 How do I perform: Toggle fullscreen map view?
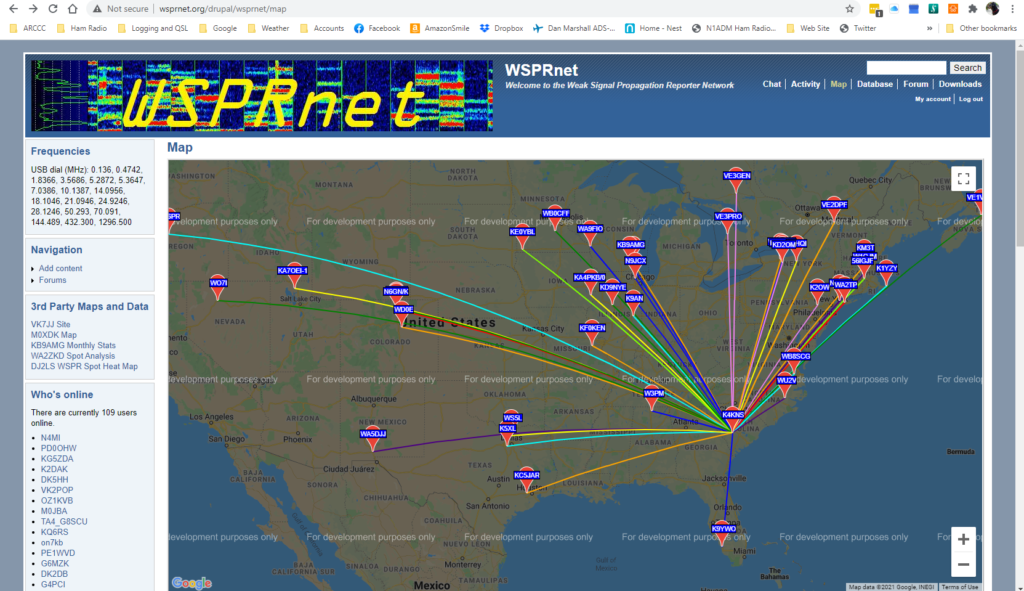pyautogui.click(x=963, y=179)
